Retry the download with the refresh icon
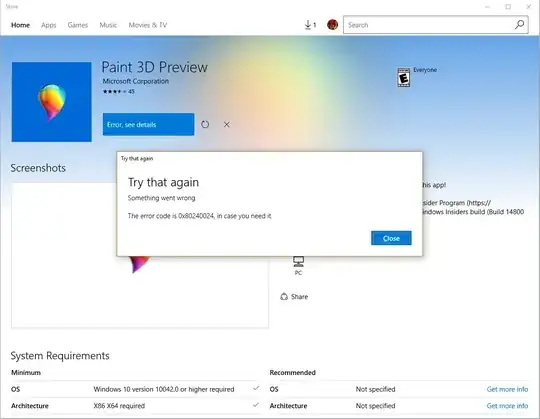 pyautogui.click(x=205, y=124)
